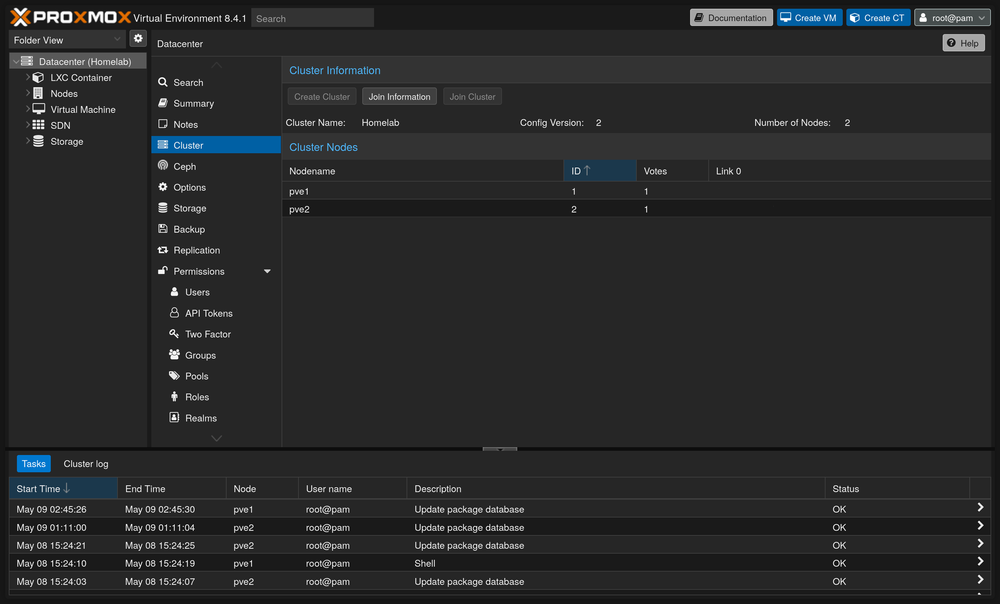Open details arrow for May 09 02:45:26 task
1000x604 pixels.
coord(980,508)
